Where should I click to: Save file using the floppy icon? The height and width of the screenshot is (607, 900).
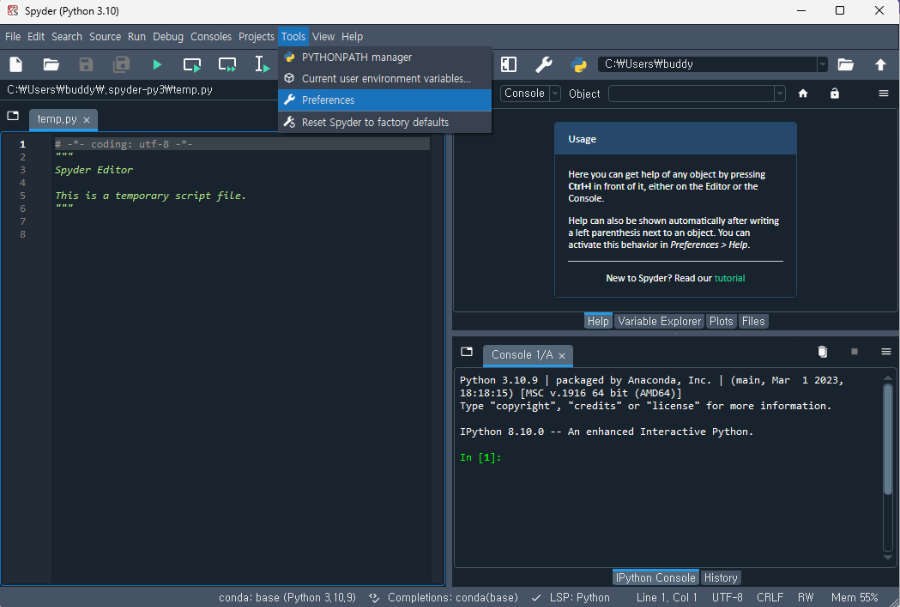coord(86,64)
